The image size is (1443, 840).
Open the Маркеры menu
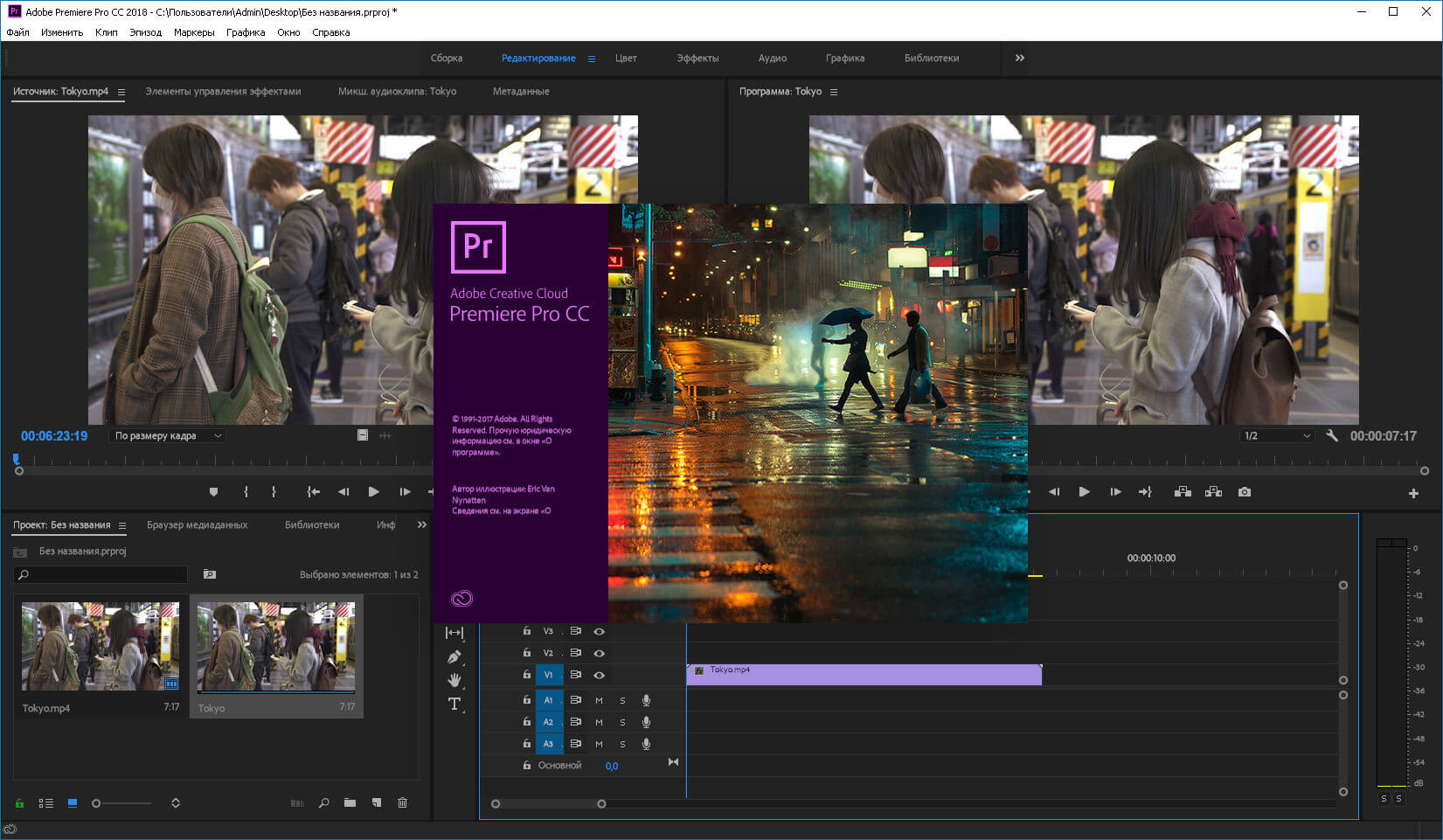tap(194, 32)
